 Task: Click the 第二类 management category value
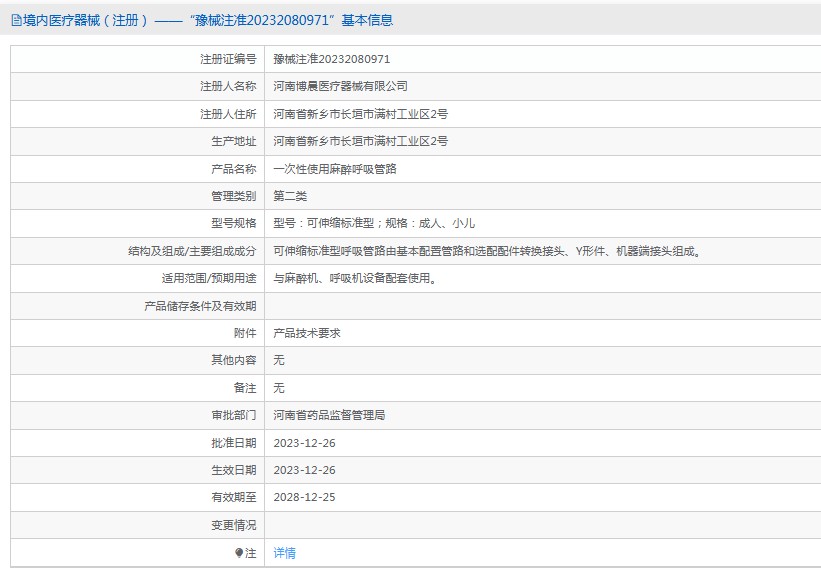(290, 197)
